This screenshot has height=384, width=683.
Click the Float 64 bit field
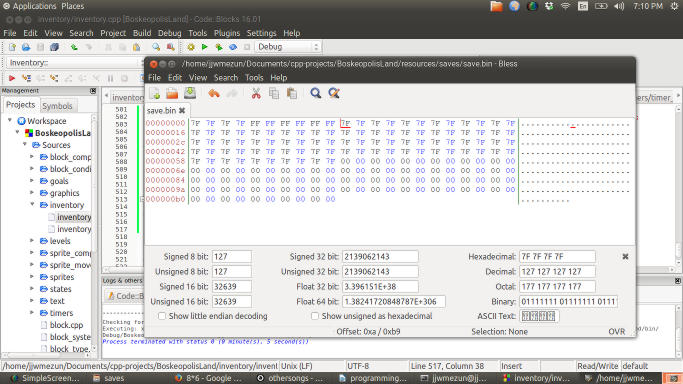[394, 301]
